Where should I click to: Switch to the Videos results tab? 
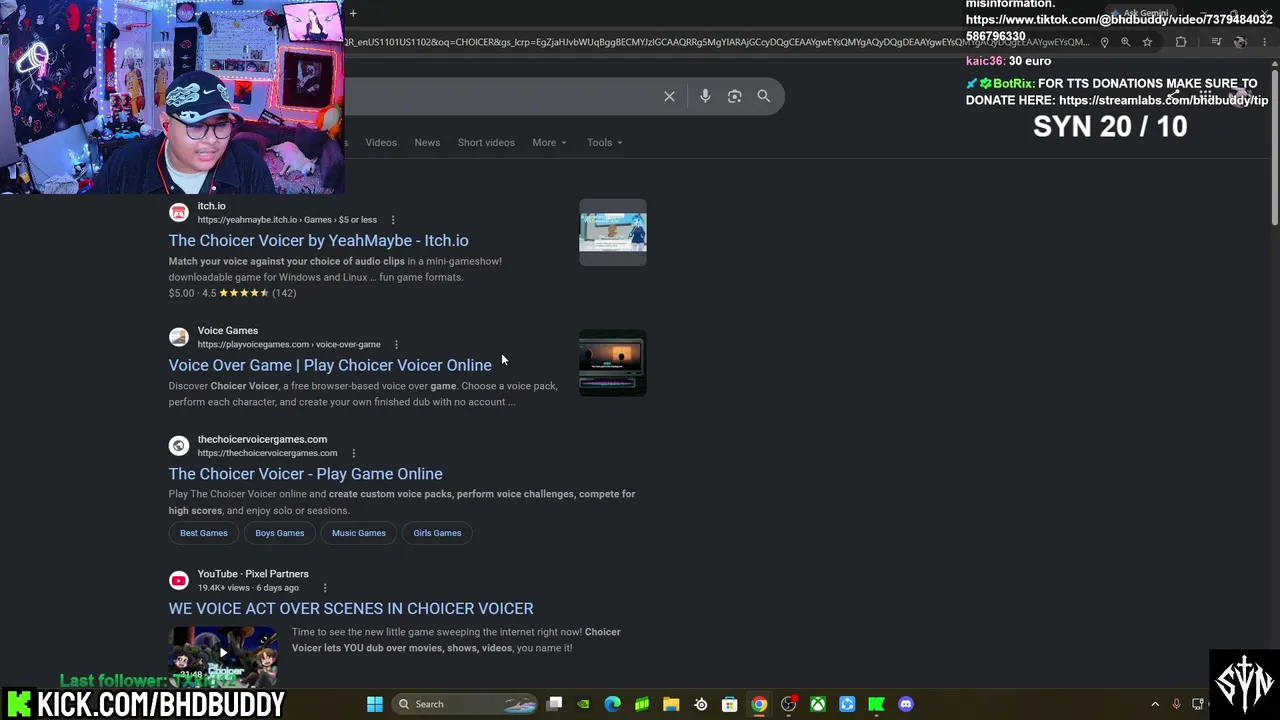(x=381, y=142)
